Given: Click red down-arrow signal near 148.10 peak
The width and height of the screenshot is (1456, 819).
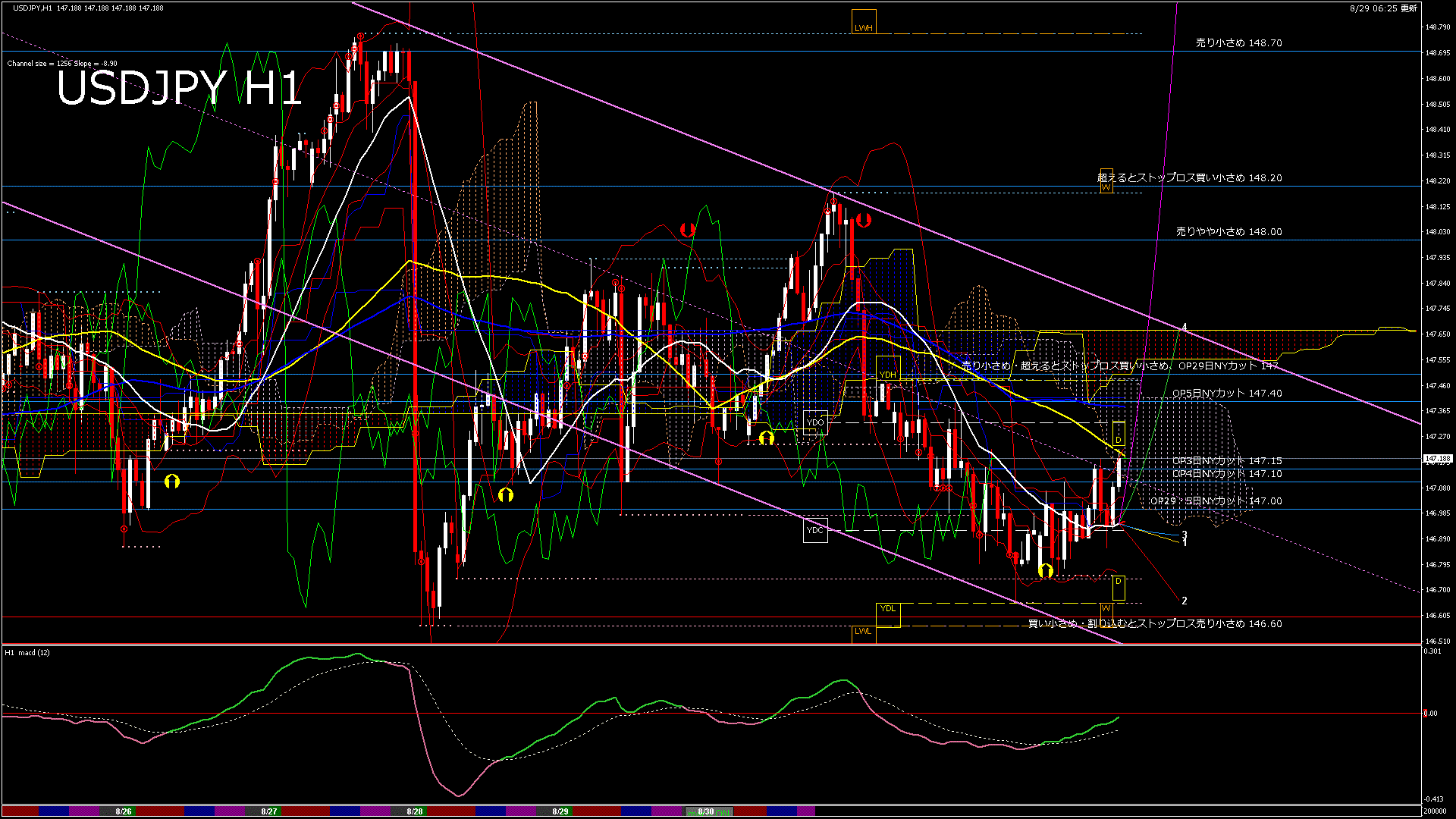Looking at the screenshot, I should click(x=864, y=221).
